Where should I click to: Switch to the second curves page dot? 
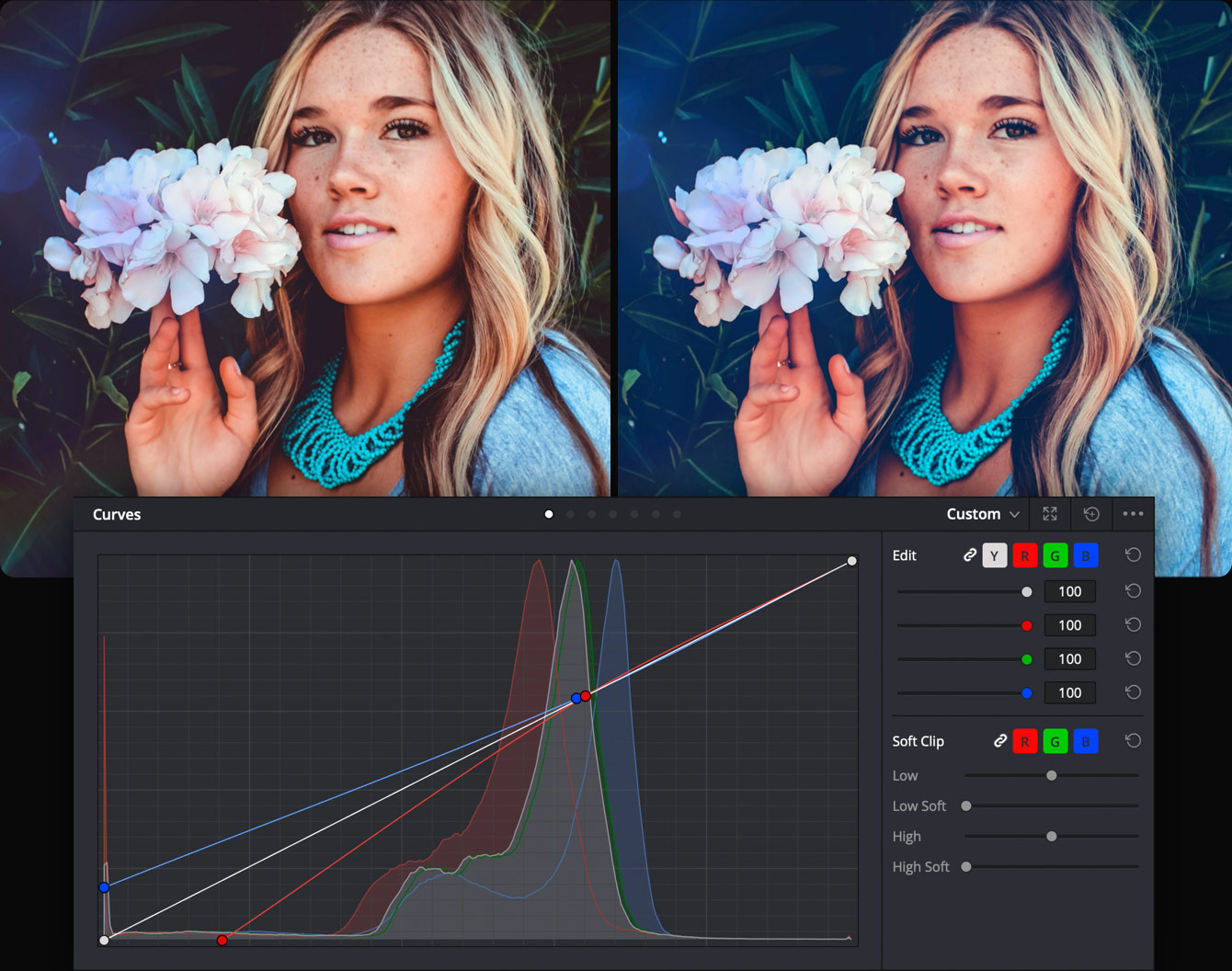[570, 514]
